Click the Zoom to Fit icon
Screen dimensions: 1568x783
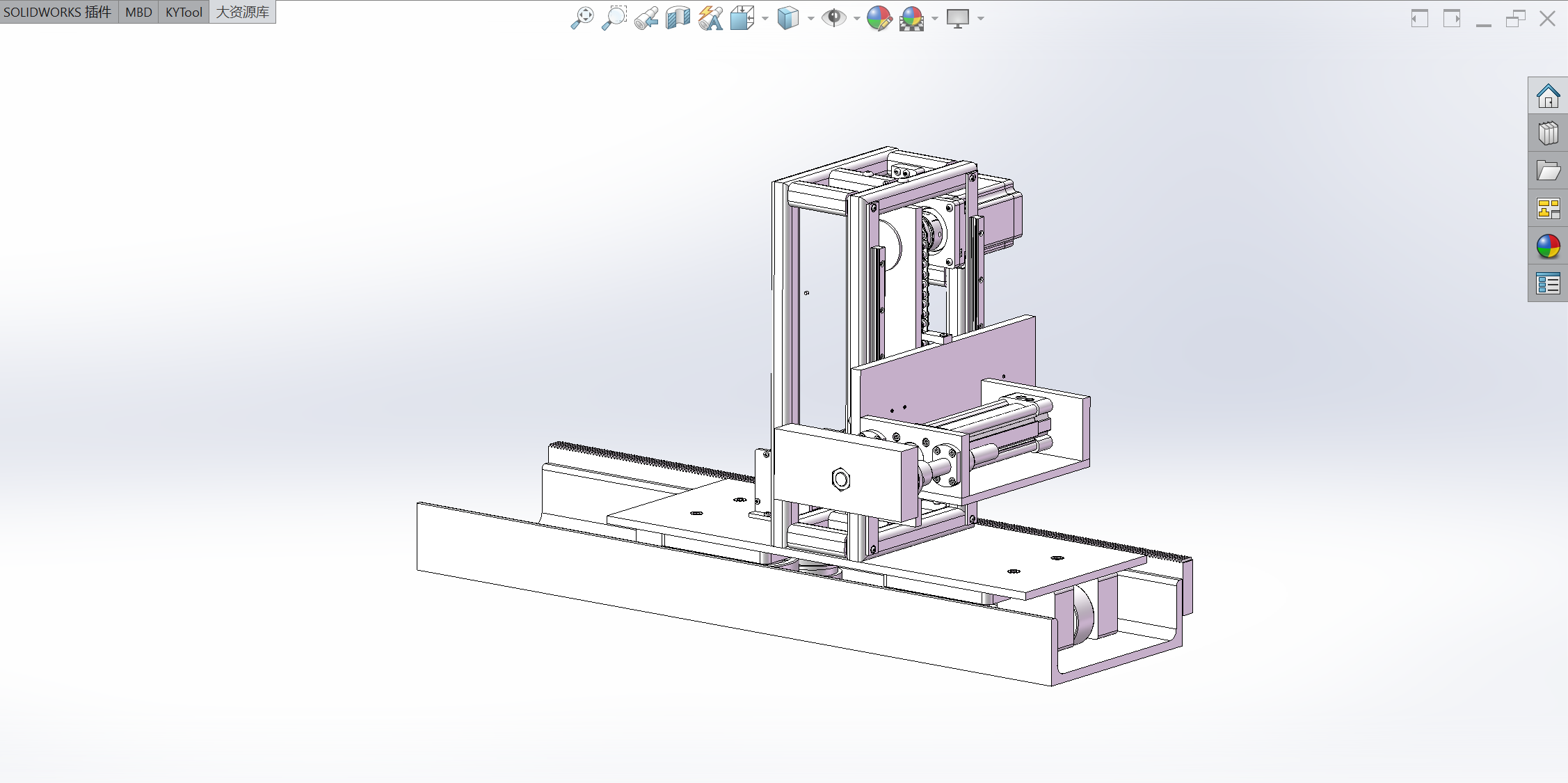[582, 18]
